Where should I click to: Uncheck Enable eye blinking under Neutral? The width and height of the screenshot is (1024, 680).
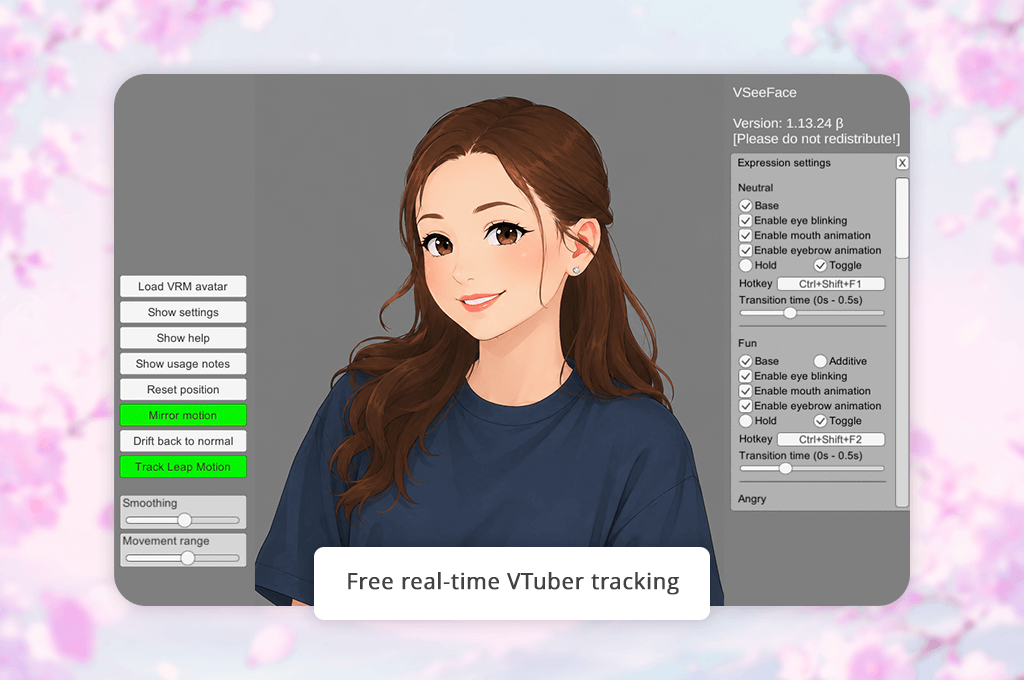coord(745,221)
